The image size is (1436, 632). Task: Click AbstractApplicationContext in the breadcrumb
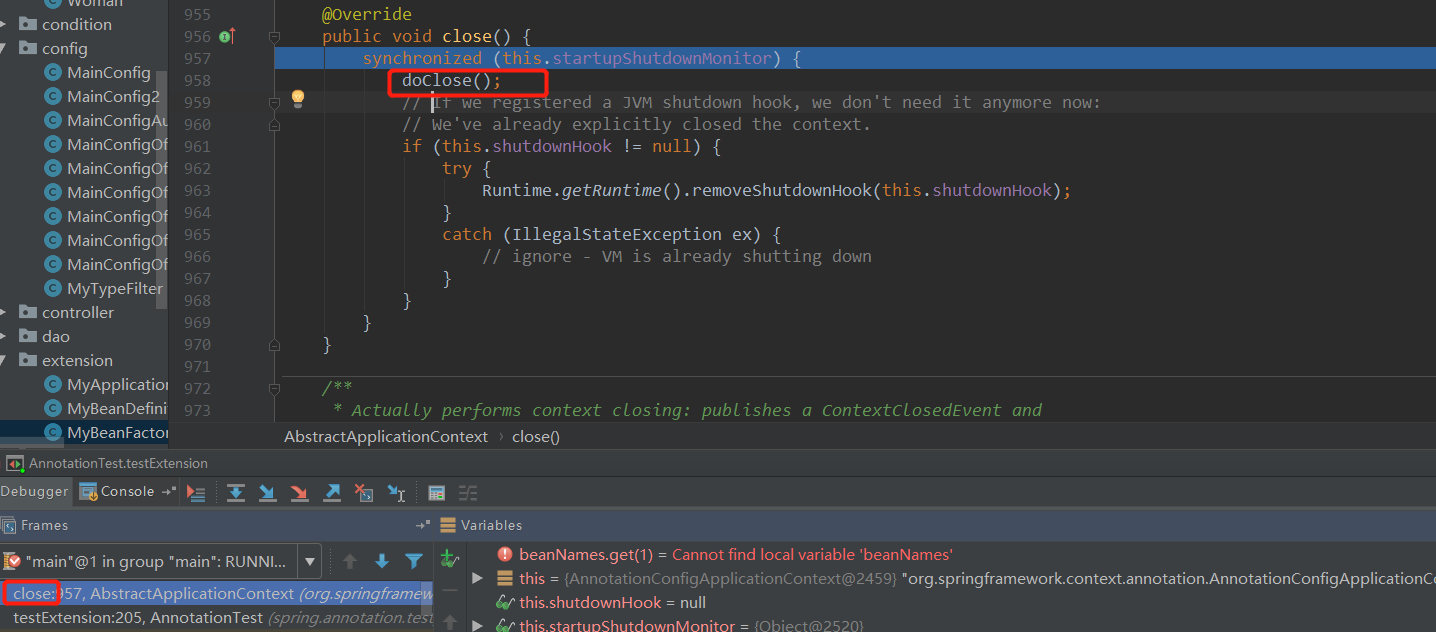[386, 436]
